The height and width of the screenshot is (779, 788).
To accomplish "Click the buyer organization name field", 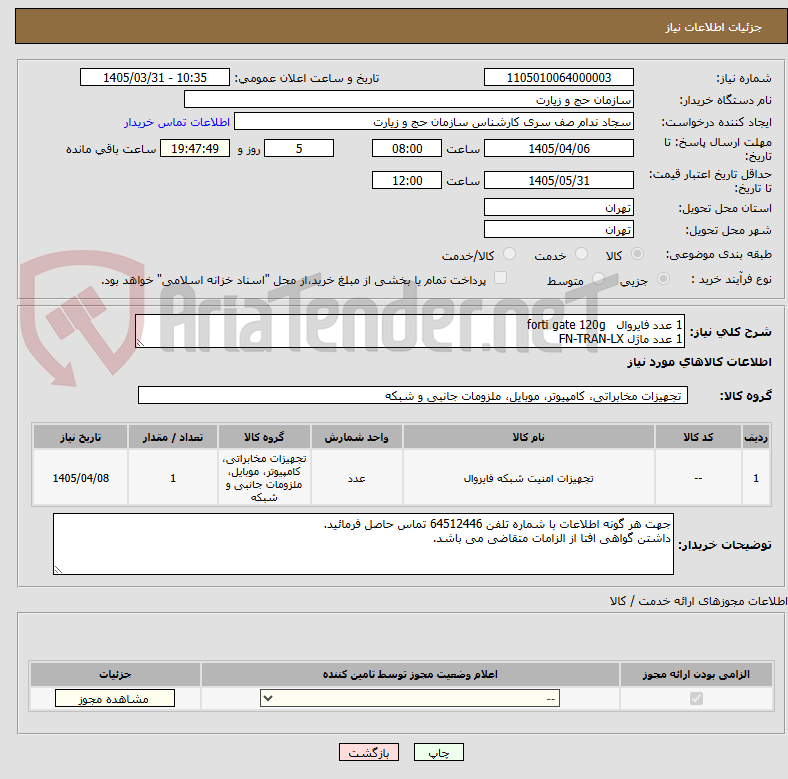I will 409,100.
